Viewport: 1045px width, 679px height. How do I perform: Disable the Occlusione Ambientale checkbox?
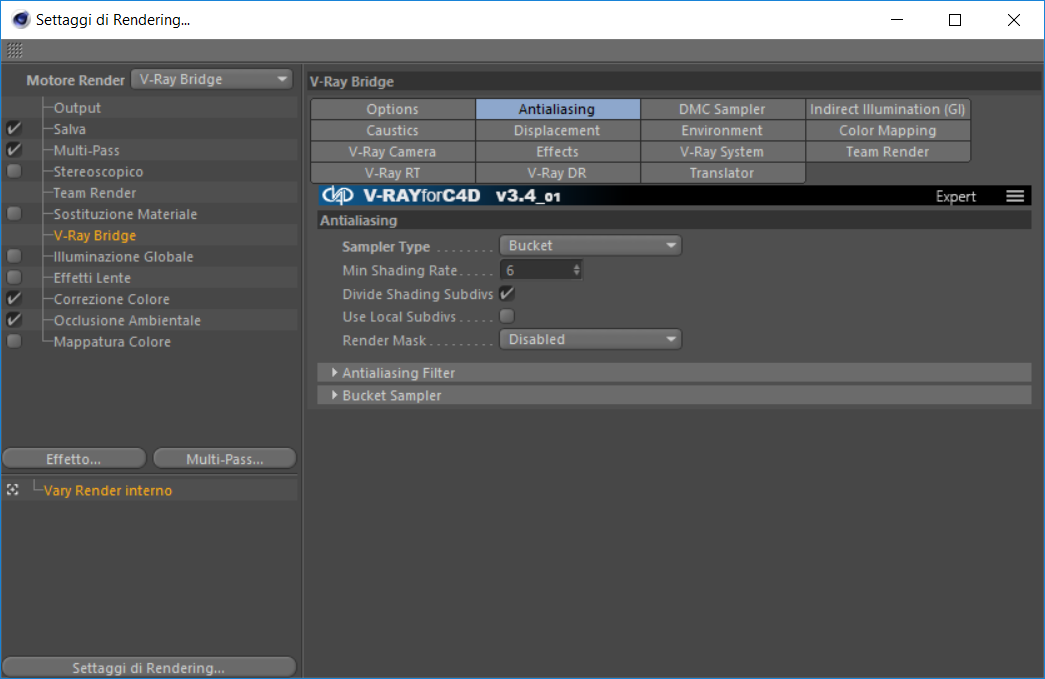pyautogui.click(x=14, y=320)
